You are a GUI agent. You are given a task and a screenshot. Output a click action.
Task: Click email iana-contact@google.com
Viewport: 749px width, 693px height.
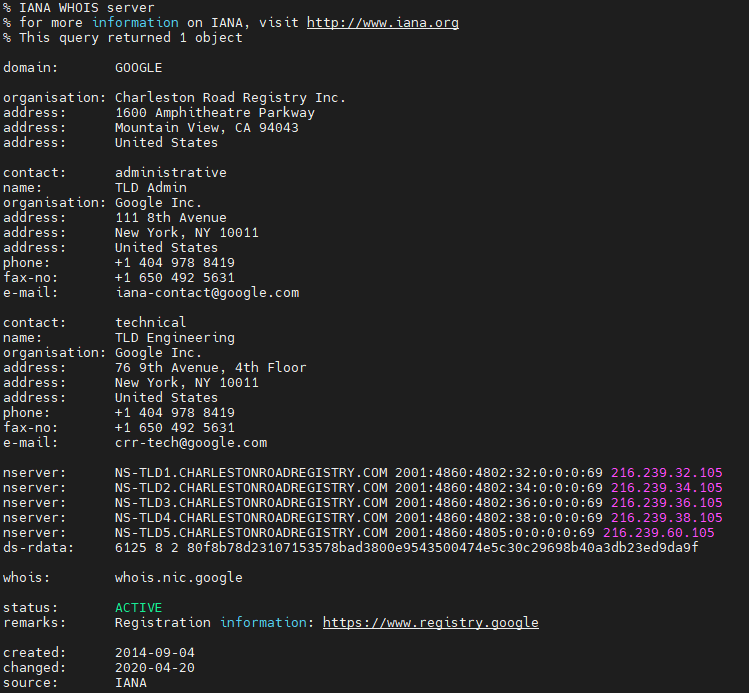click(x=207, y=292)
